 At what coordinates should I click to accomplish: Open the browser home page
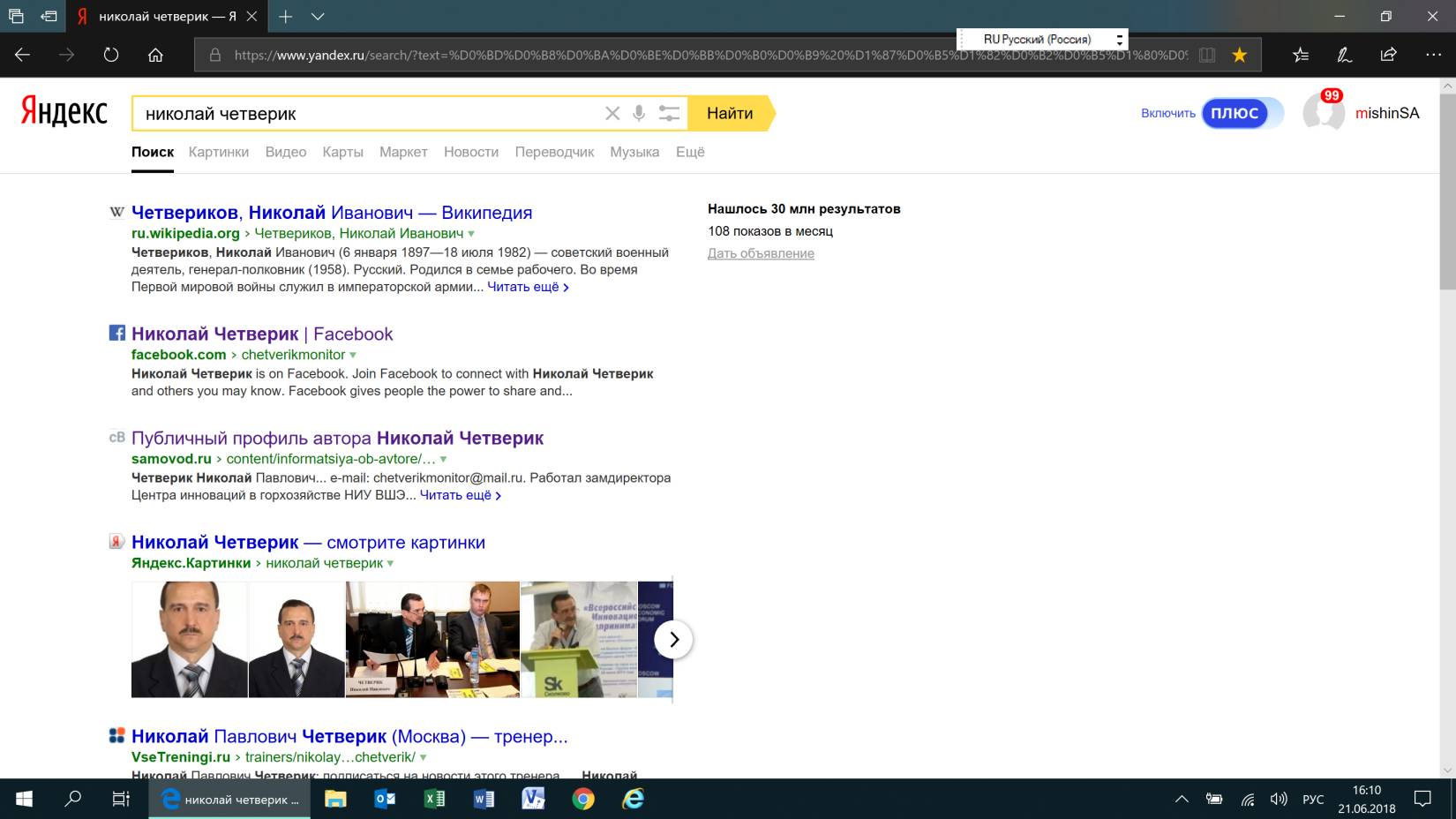point(155,55)
